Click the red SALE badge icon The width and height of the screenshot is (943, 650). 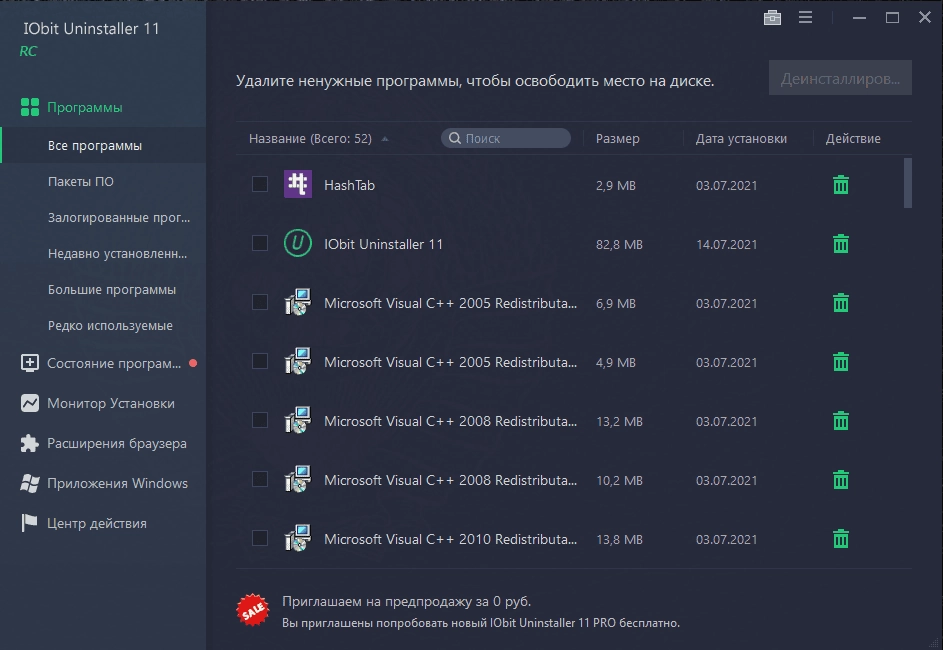point(253,610)
